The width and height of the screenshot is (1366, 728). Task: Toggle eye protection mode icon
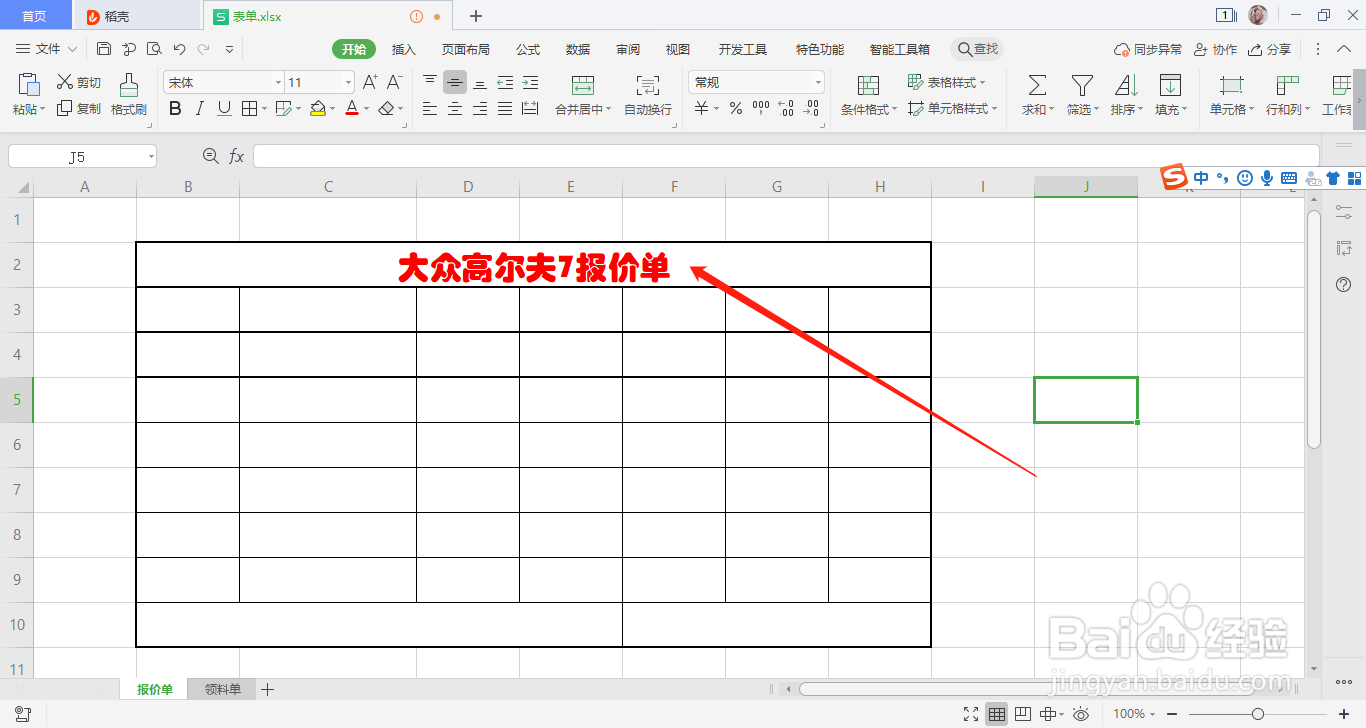(1080, 714)
